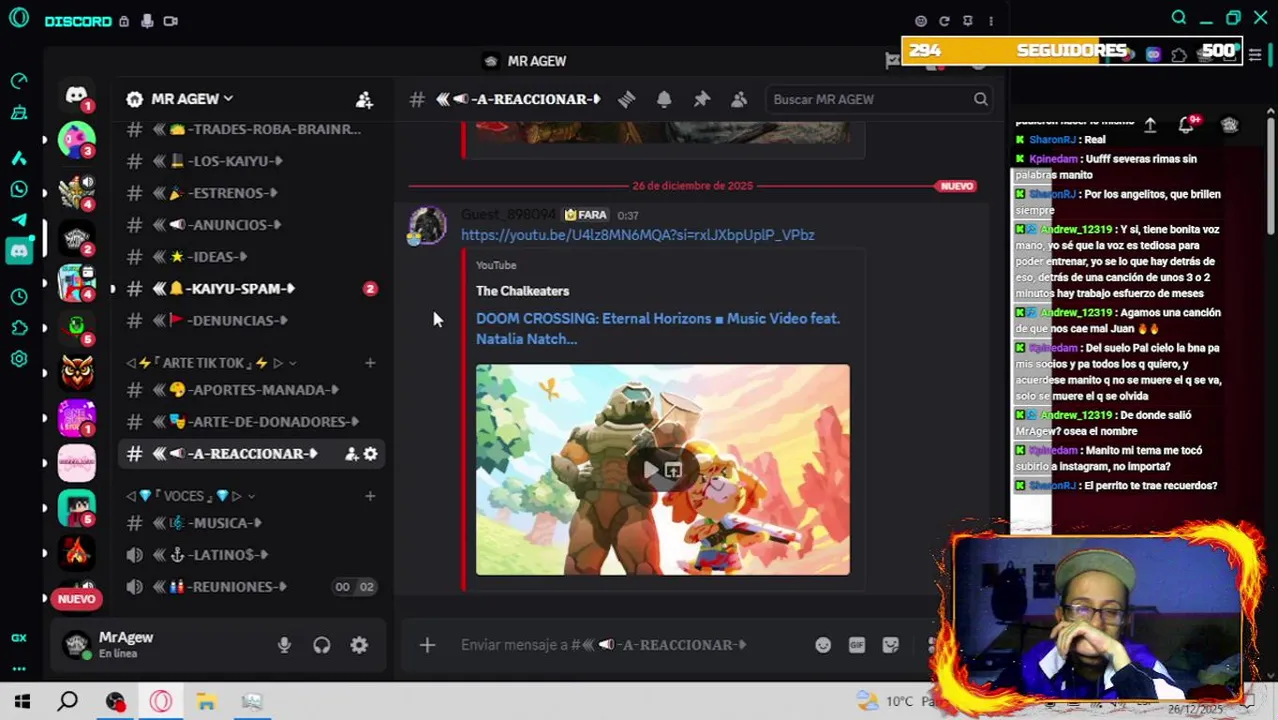Open the APORTES-MANADA channel
The image size is (1278, 720).
251,390
